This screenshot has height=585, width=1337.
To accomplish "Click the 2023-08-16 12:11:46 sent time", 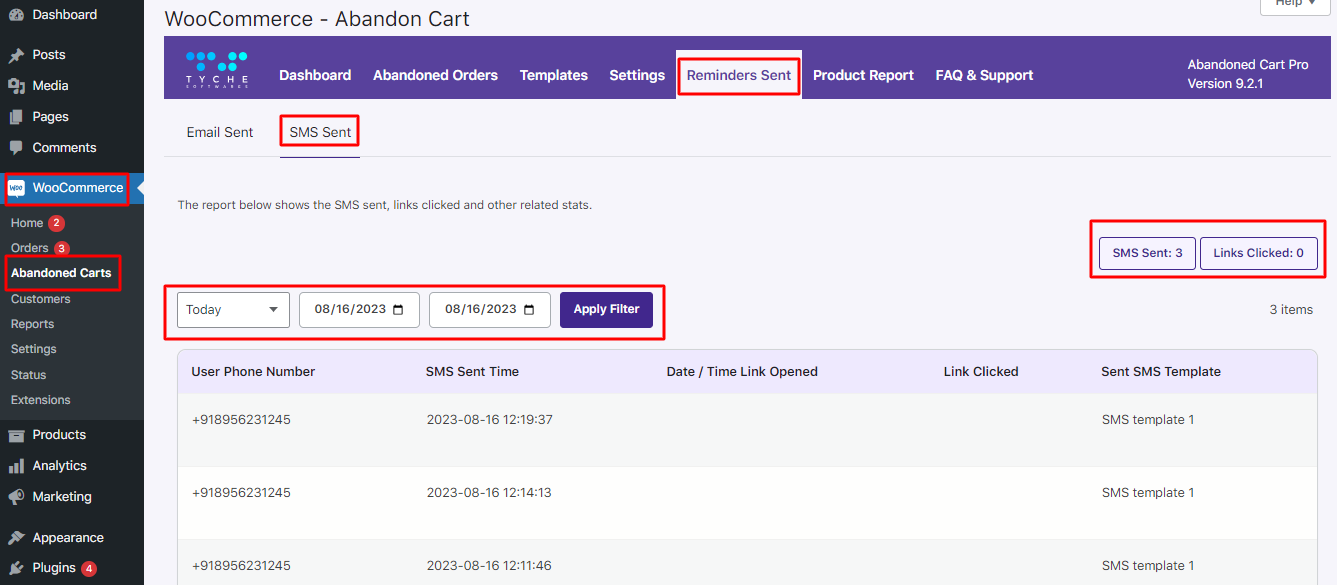I will [x=489, y=566].
